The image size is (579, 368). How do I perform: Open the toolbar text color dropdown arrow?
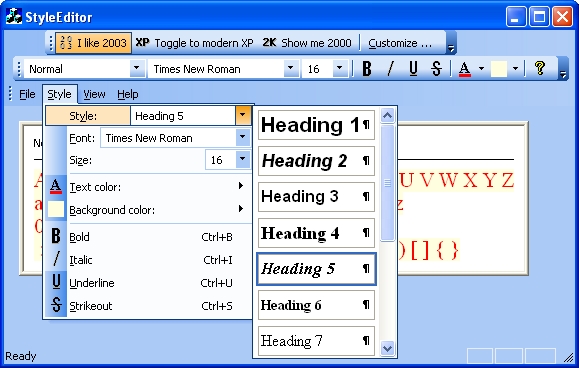[x=481, y=68]
